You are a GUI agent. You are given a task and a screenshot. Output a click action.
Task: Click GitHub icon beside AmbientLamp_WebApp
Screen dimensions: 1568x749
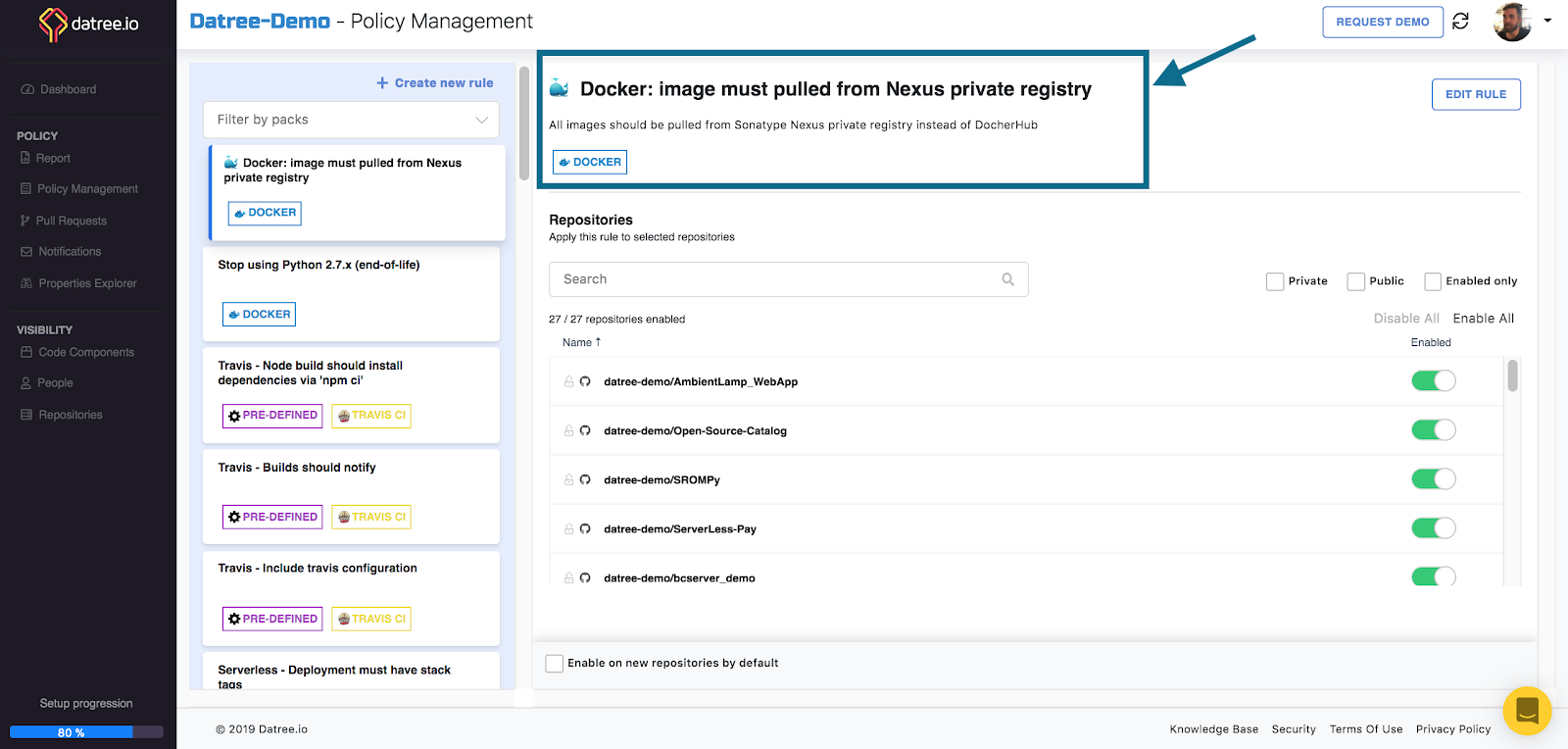(585, 381)
